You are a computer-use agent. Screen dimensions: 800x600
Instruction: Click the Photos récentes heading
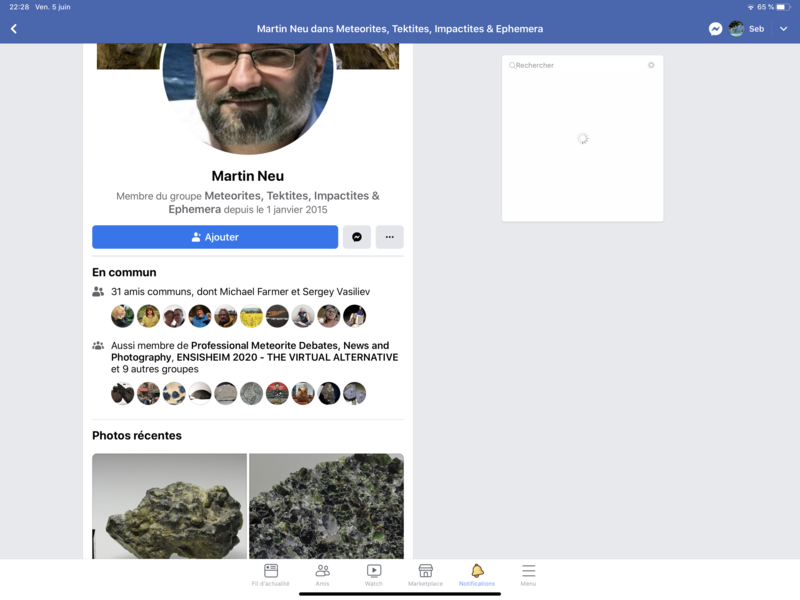(137, 436)
